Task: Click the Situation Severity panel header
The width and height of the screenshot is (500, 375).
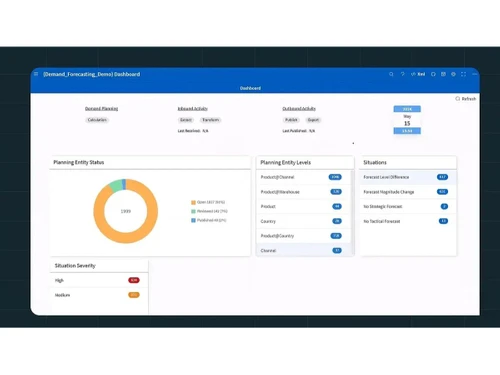Action: 99,266
